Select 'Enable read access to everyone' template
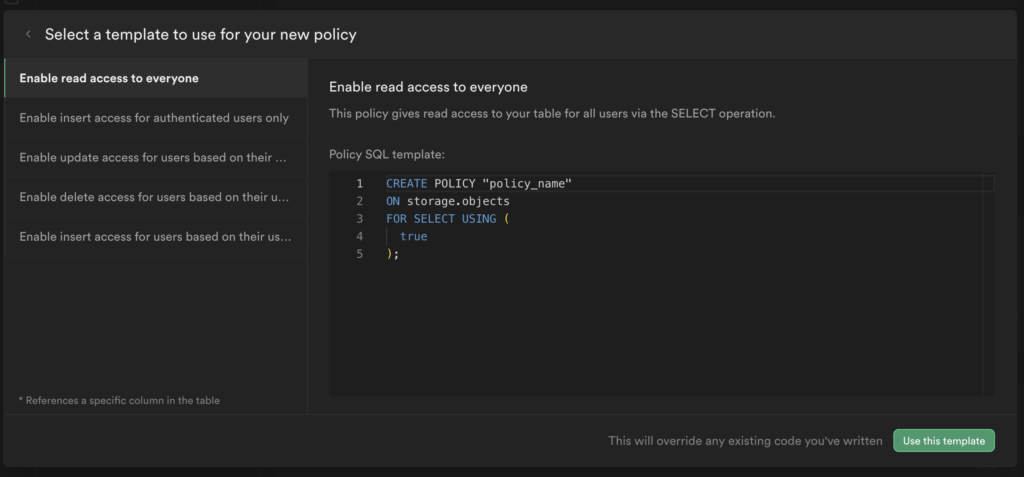The width and height of the screenshot is (1024, 477). pyautogui.click(x=109, y=78)
